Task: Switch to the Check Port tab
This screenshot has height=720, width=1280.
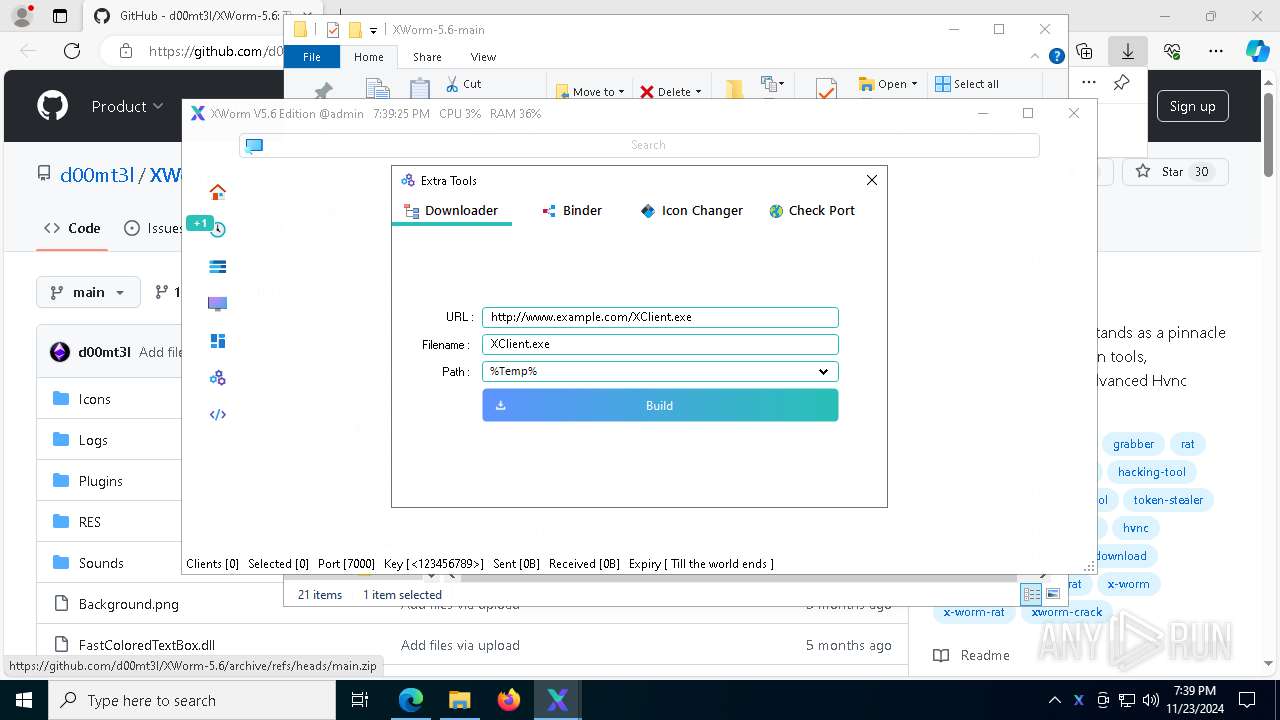Action: [812, 211]
